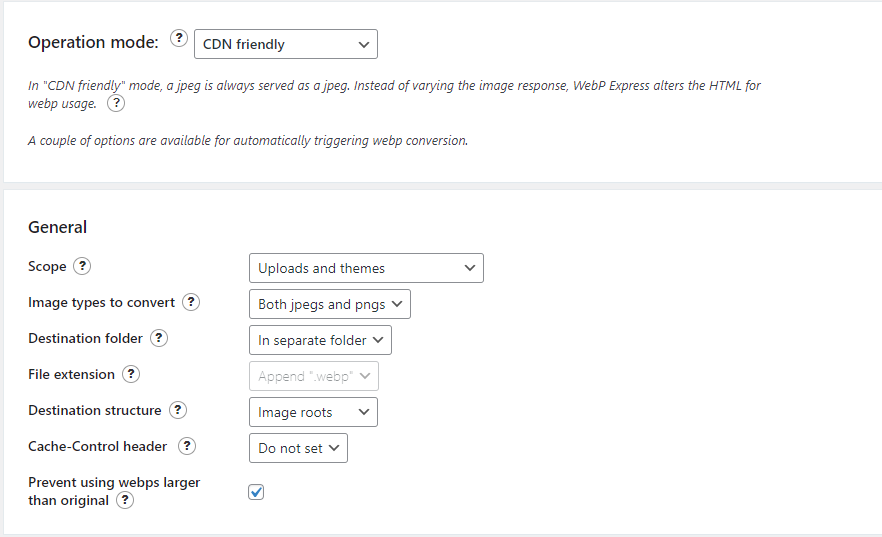Open Cache-Control 'Do not set' dropdown
The height and width of the screenshot is (537, 882).
(298, 448)
